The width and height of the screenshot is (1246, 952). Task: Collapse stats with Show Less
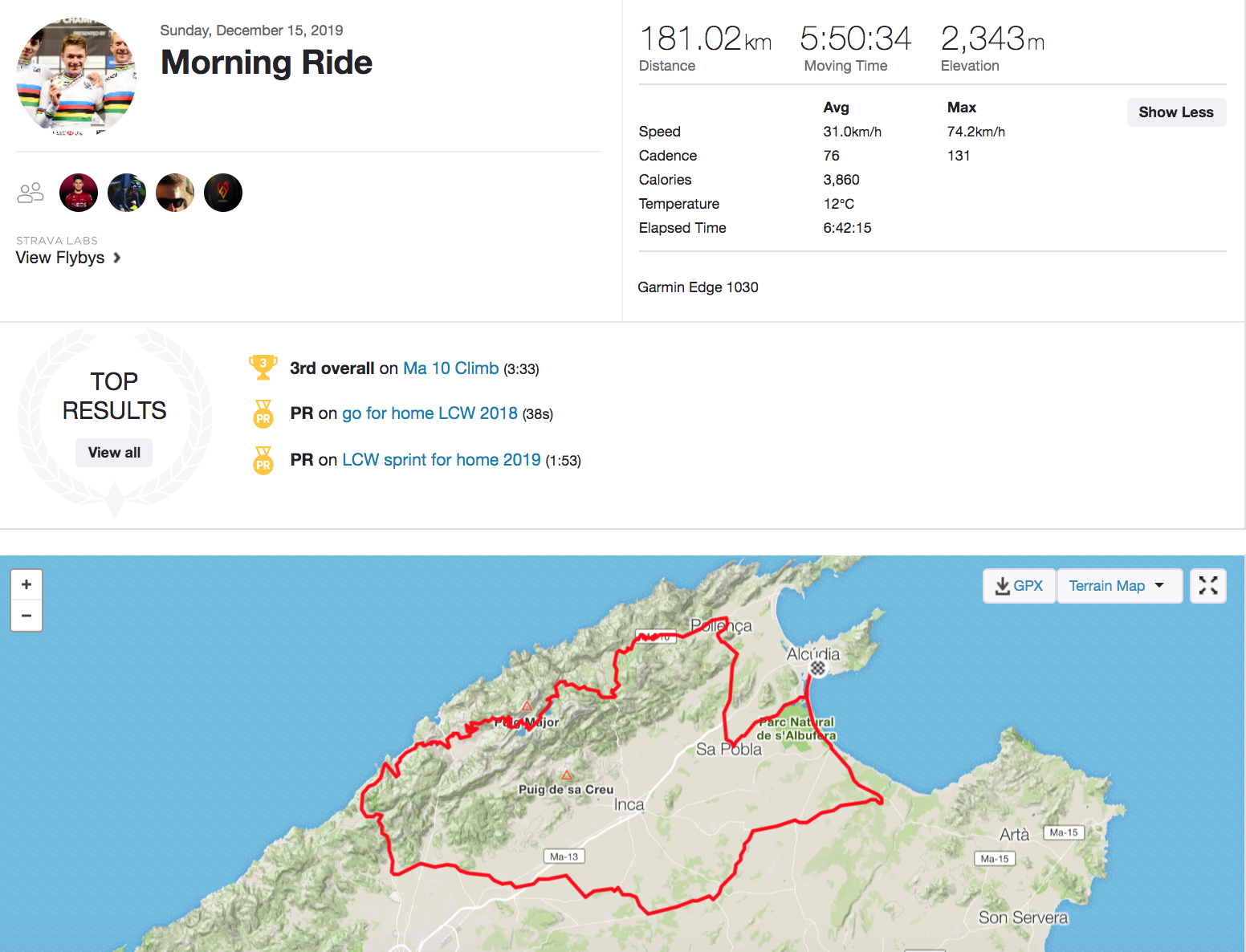[1175, 112]
